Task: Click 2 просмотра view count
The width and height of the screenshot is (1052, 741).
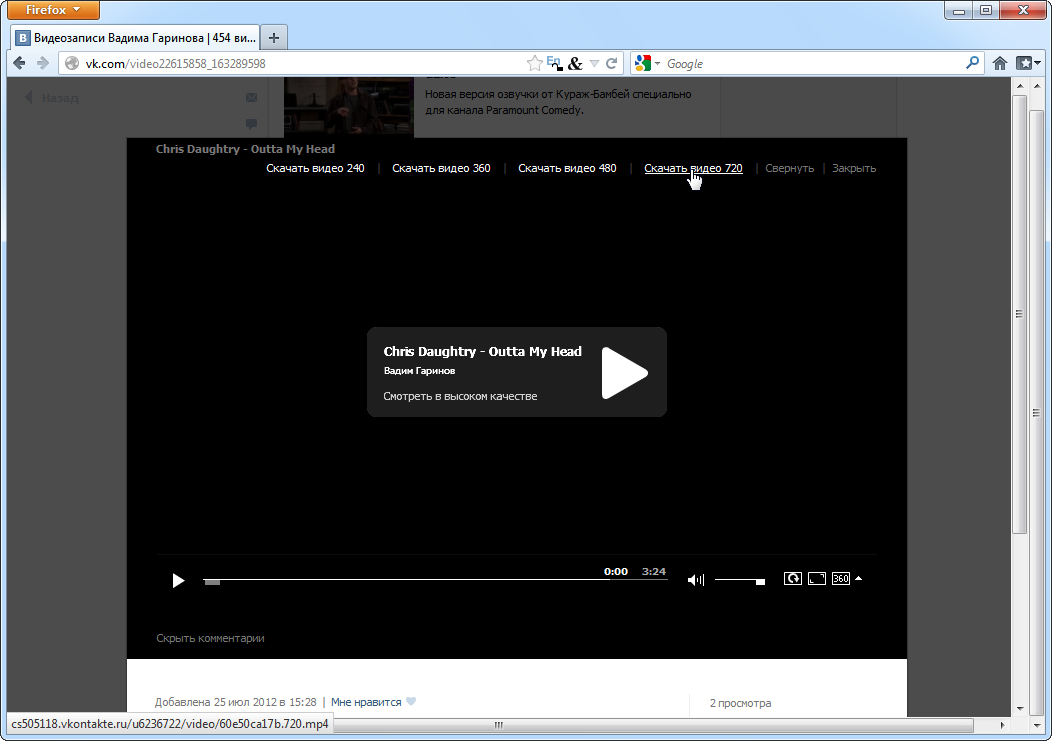Action: [741, 703]
